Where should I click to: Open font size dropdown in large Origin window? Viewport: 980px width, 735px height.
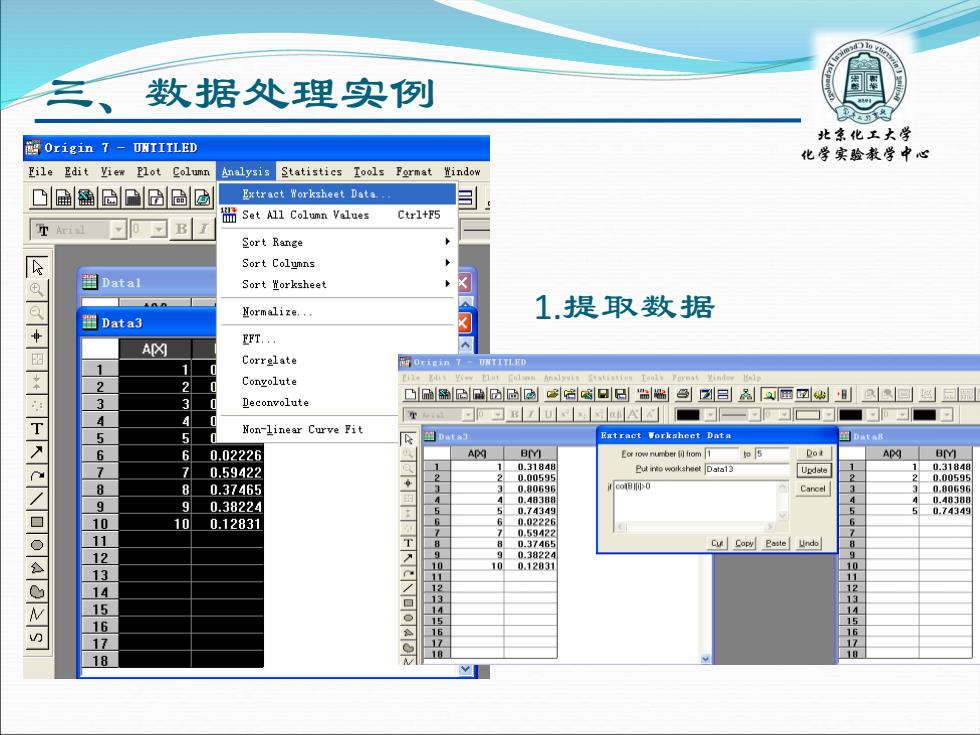[159, 230]
